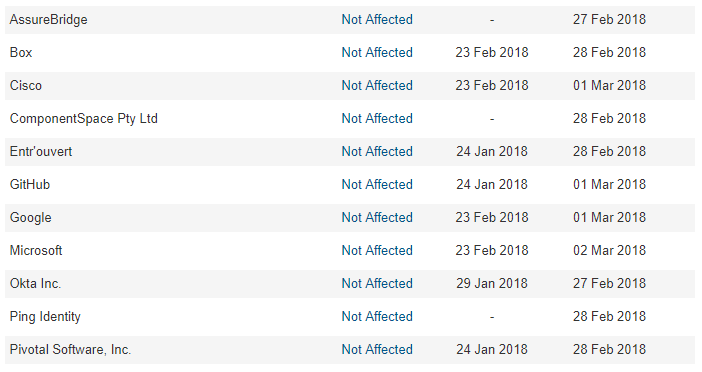
Task: Select the Cisco vendor row name
Action: (x=26, y=86)
